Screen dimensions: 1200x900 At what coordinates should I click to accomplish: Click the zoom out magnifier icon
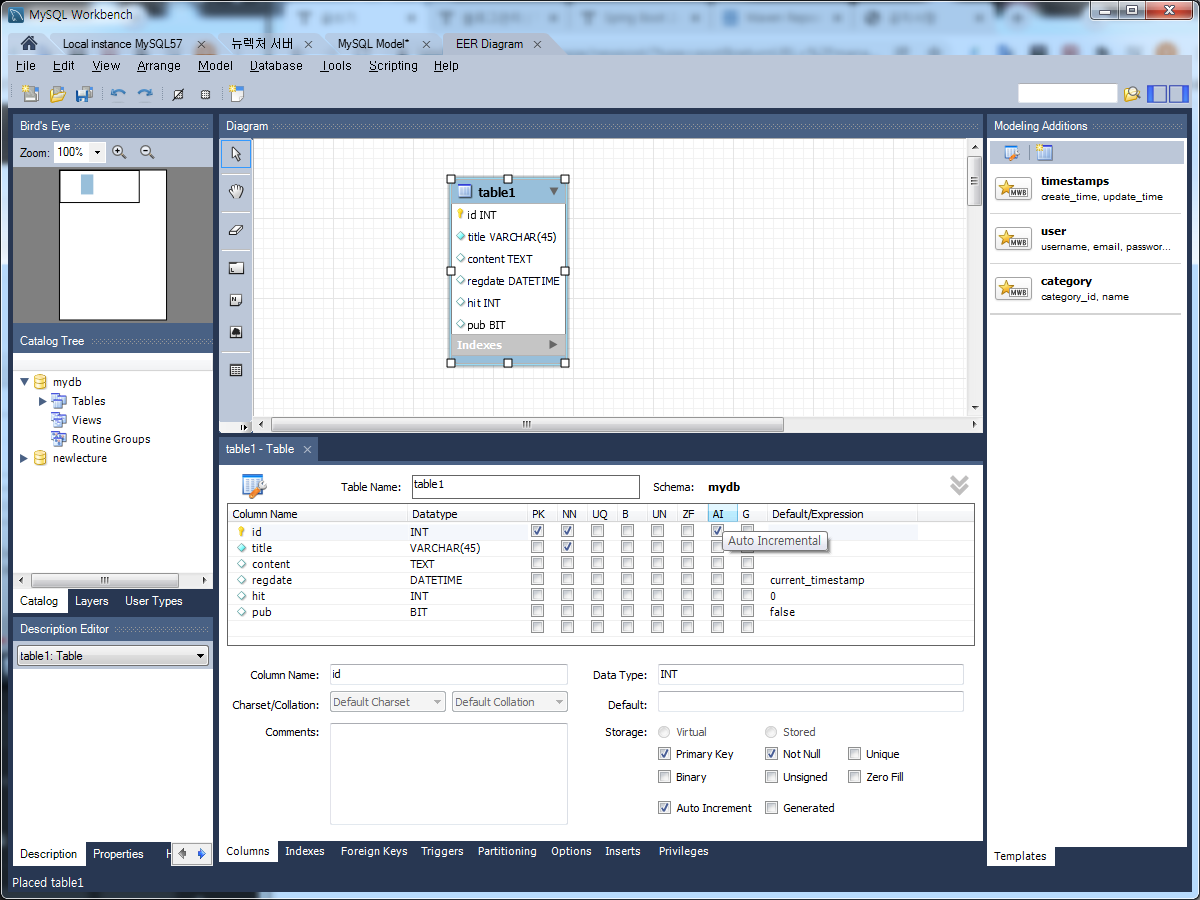147,152
